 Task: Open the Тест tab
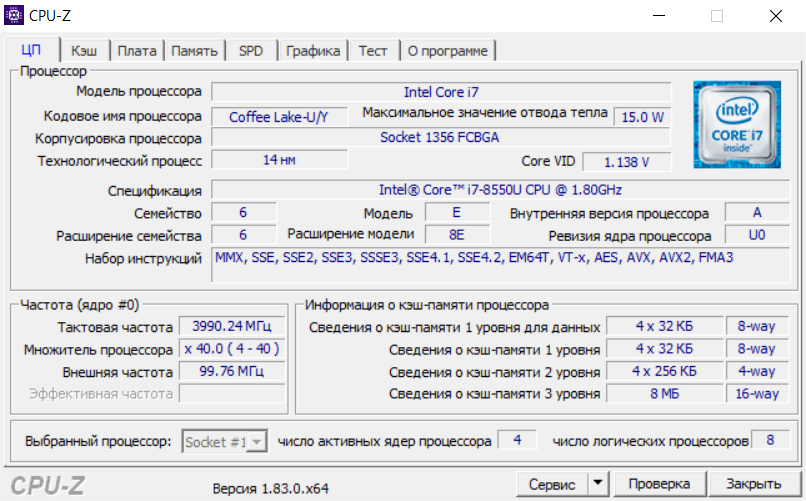[373, 51]
